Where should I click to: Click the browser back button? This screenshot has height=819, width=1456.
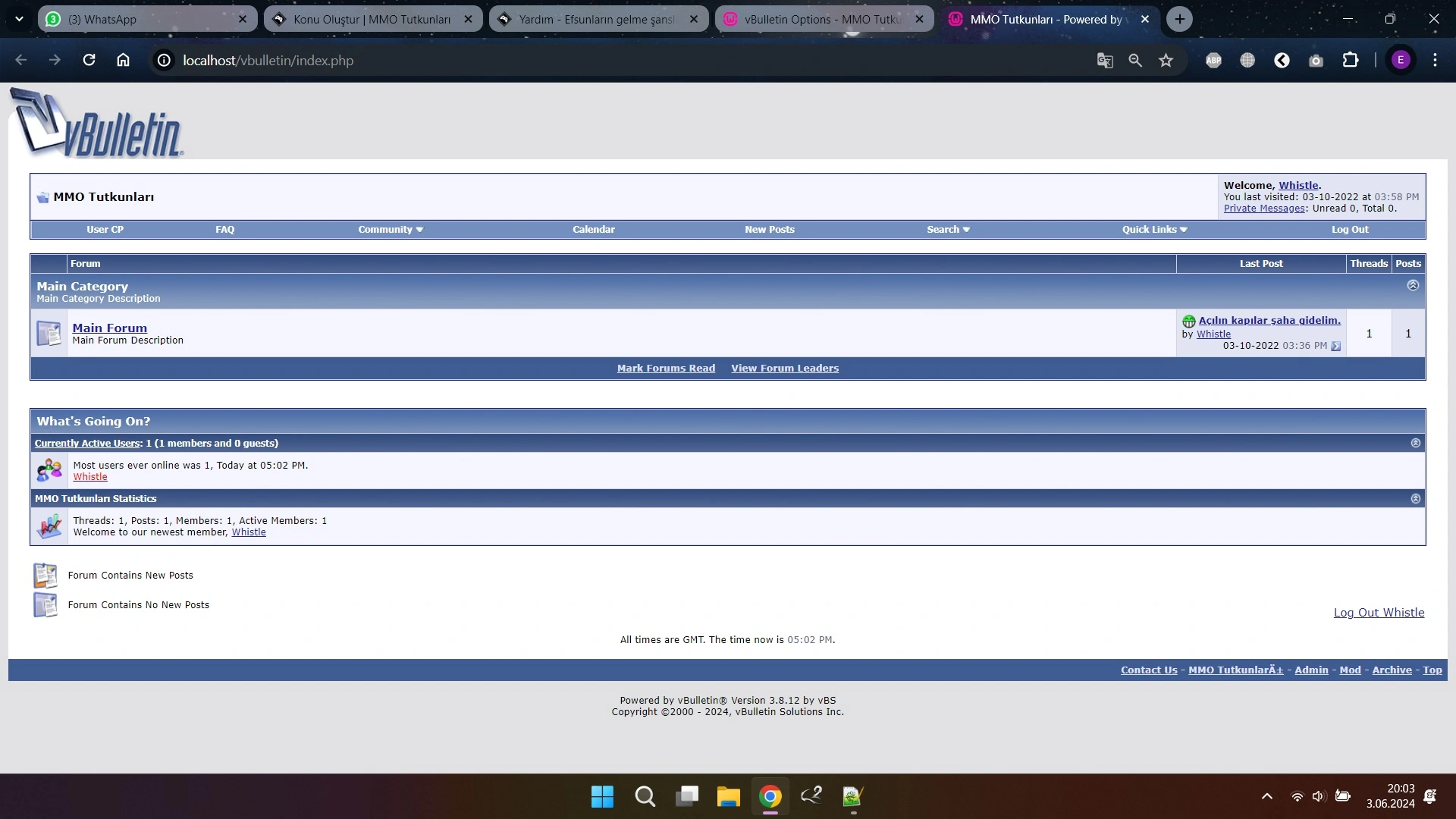click(x=21, y=60)
